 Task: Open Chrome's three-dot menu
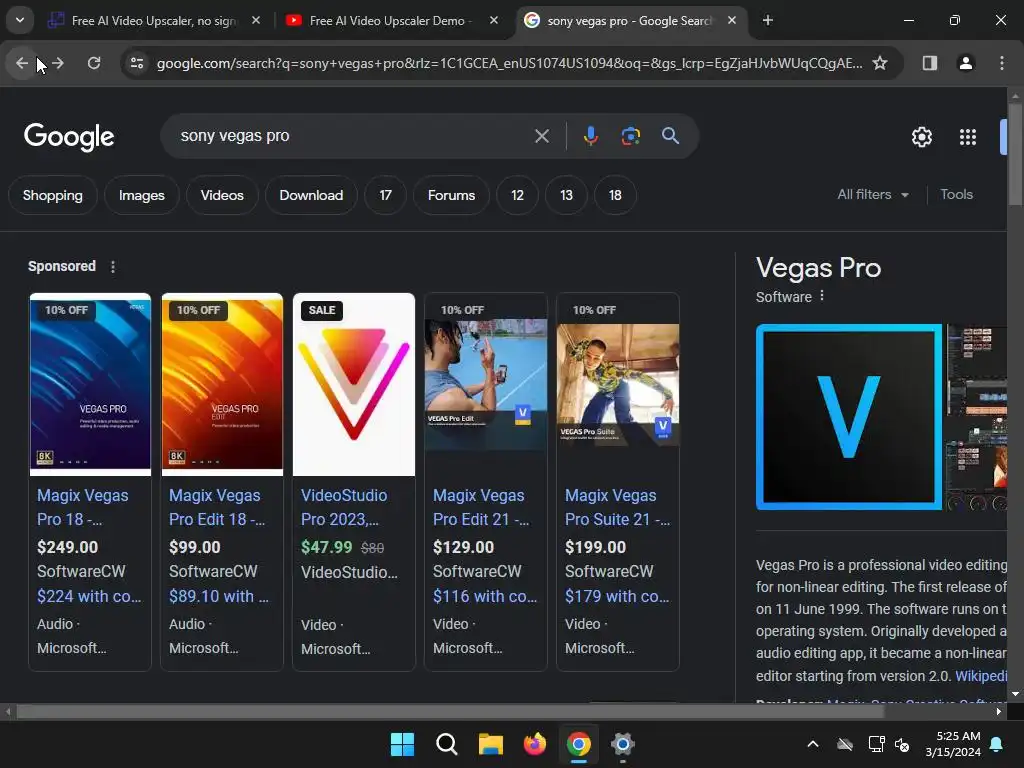[x=1001, y=63]
